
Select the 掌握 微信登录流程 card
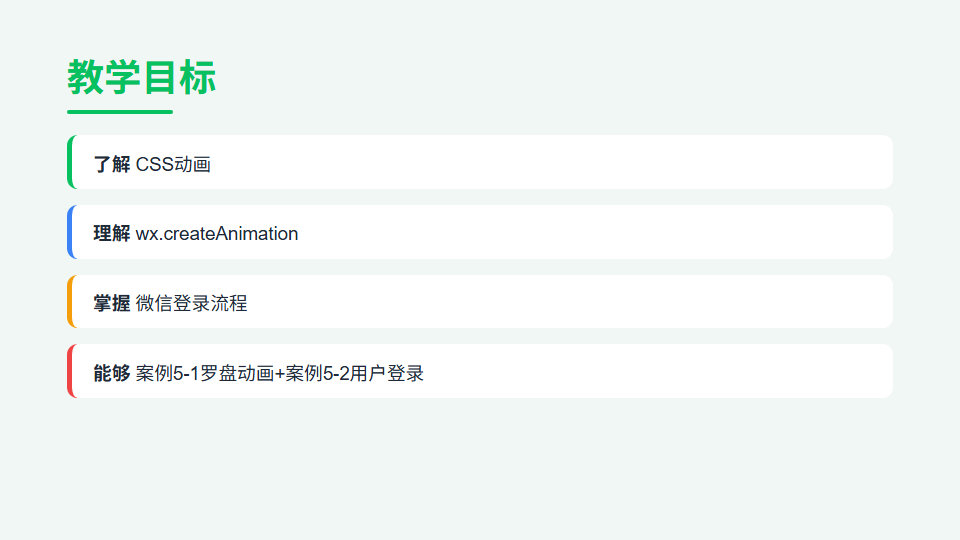tap(480, 302)
